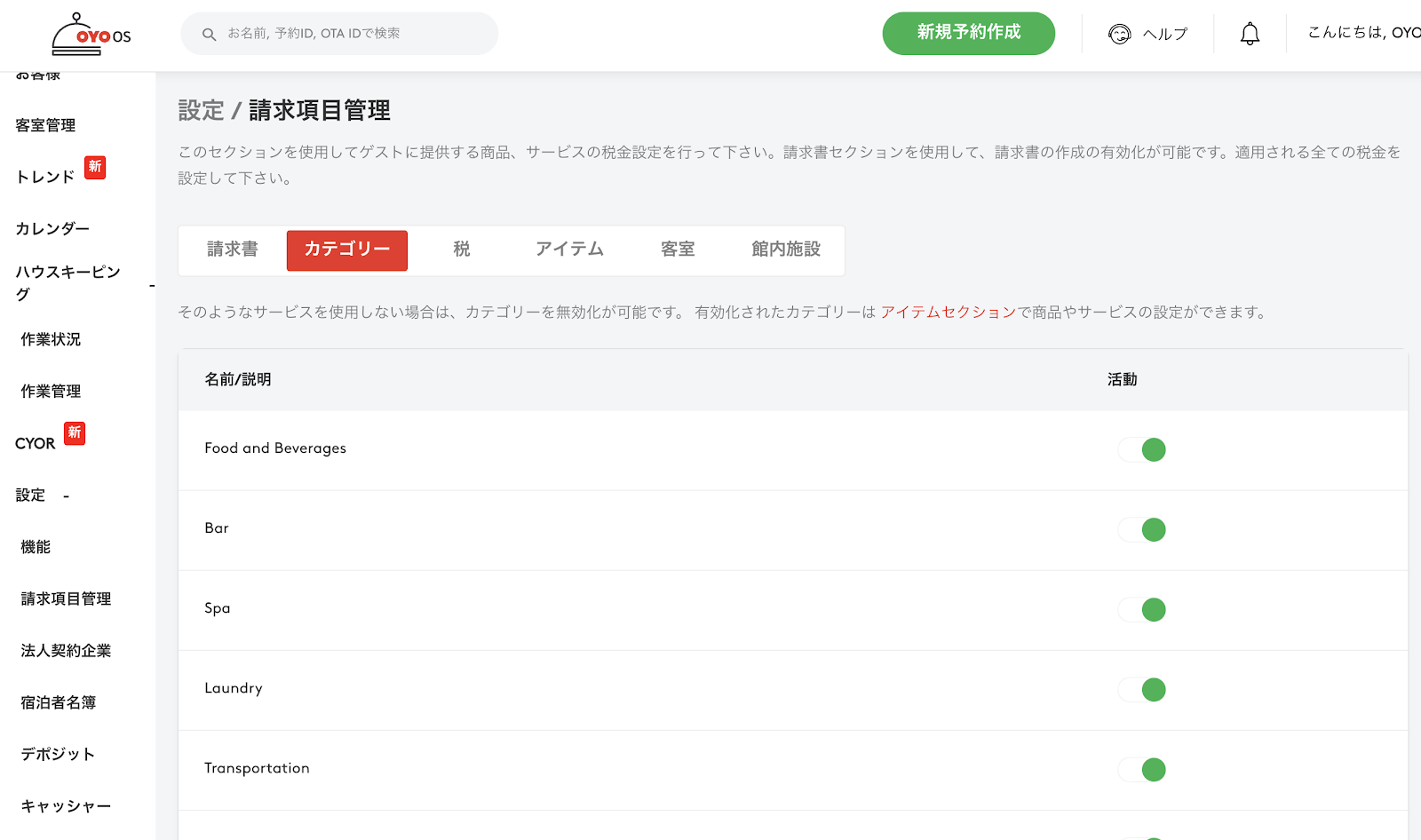Collapse the ハウスキーピング sidebar section
Viewport: 1421px width, 840px height.
click(152, 285)
